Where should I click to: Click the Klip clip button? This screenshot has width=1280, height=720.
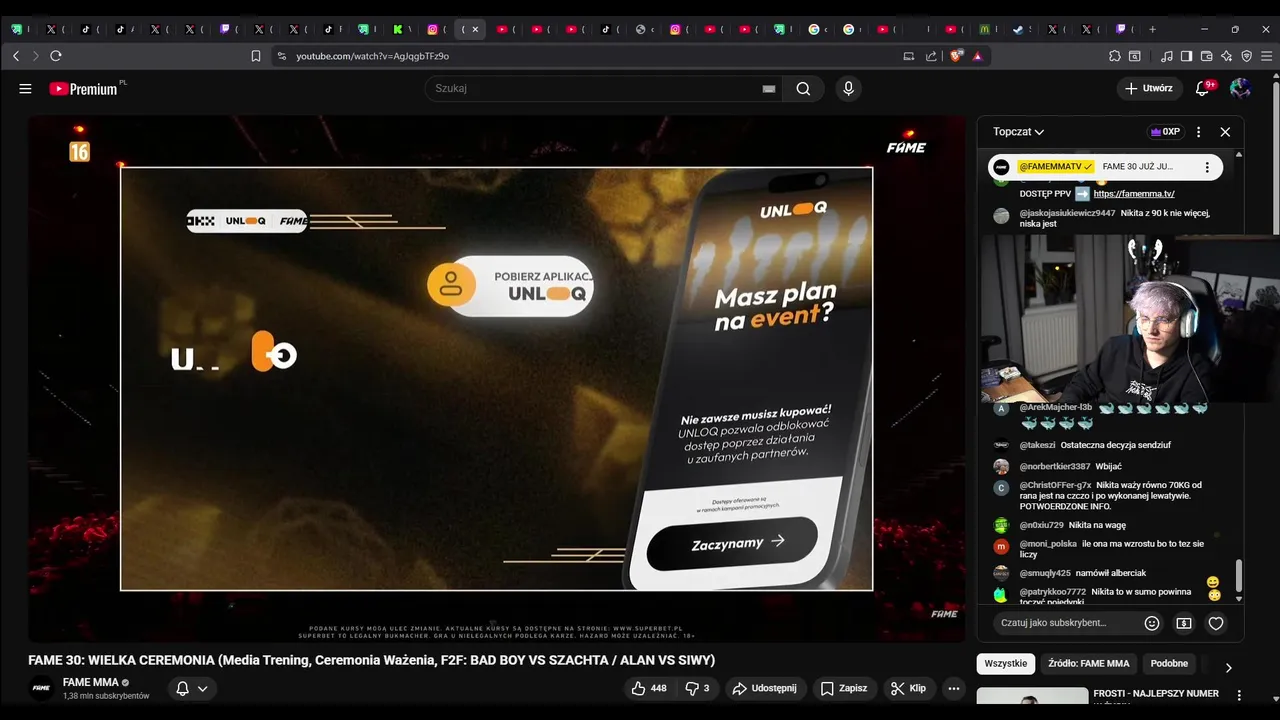click(908, 688)
